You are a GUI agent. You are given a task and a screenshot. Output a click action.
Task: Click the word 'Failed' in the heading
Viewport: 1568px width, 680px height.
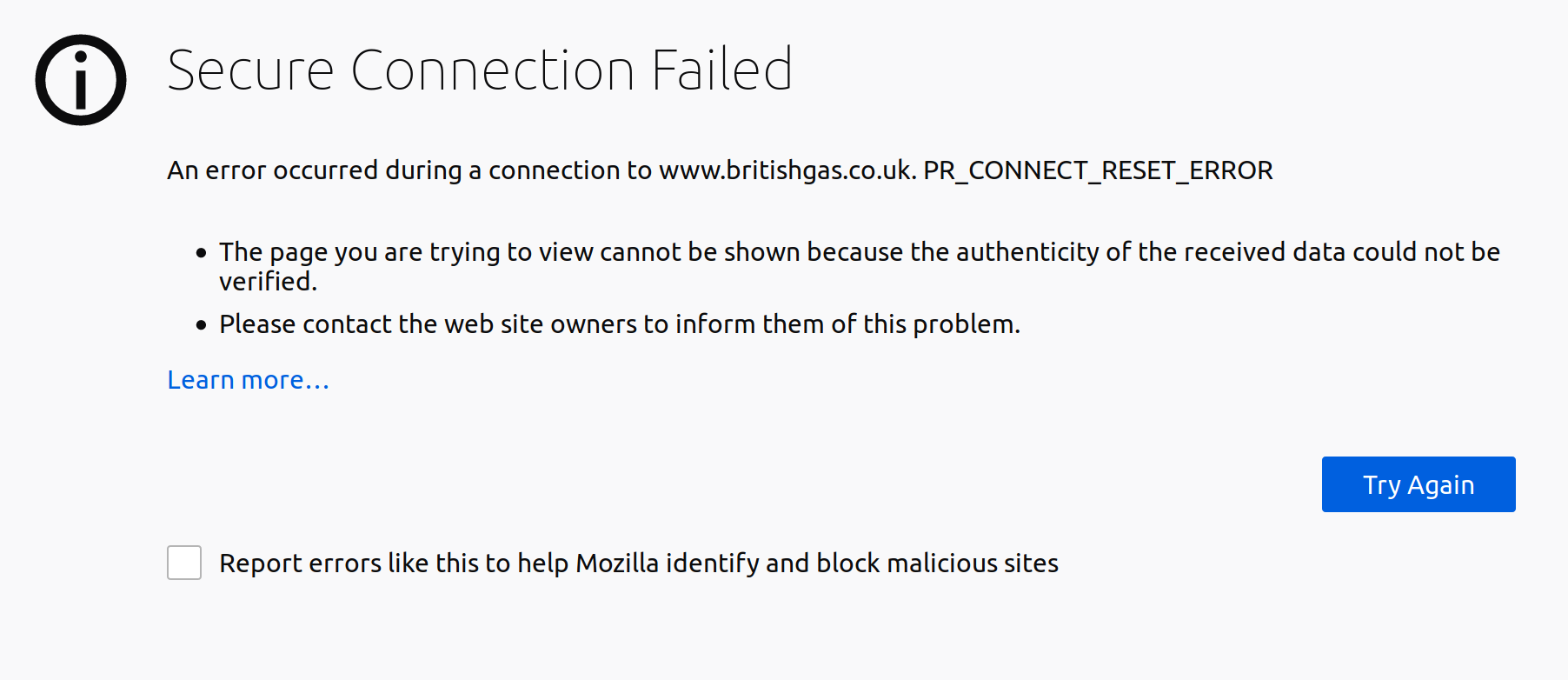721,70
